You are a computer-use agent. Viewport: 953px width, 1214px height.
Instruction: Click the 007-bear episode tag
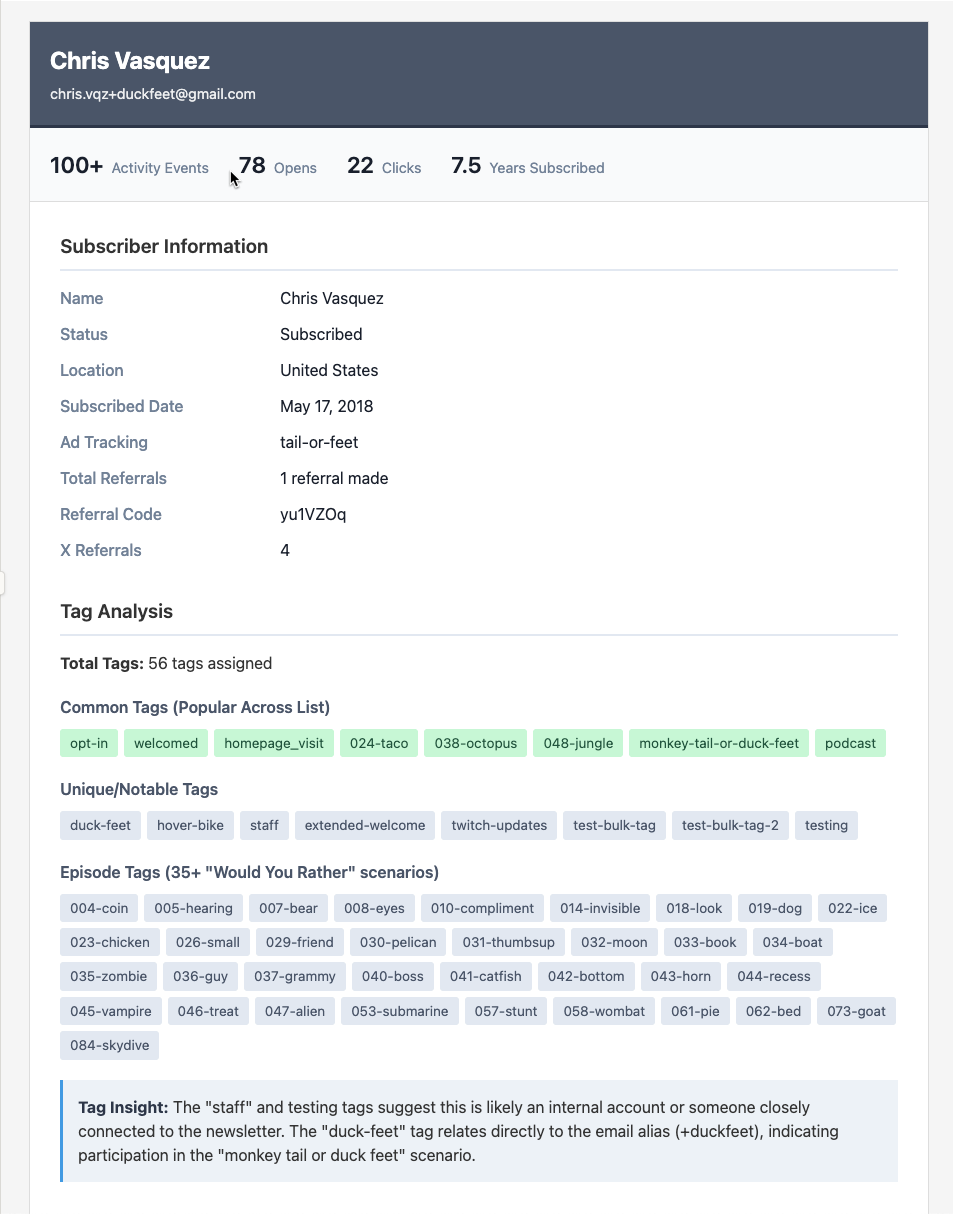[x=288, y=908]
